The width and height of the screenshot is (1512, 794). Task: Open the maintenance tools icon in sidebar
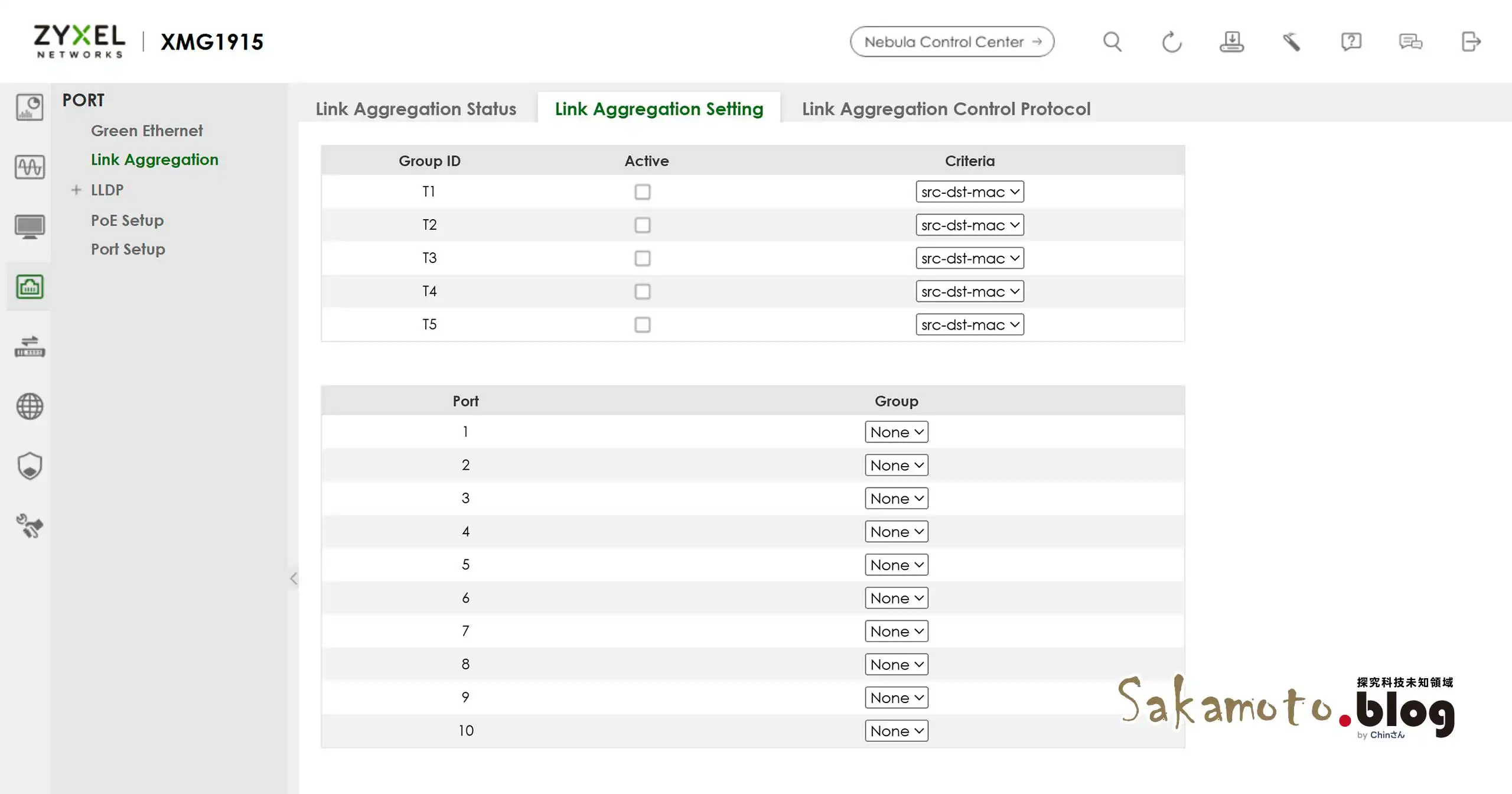coord(30,526)
